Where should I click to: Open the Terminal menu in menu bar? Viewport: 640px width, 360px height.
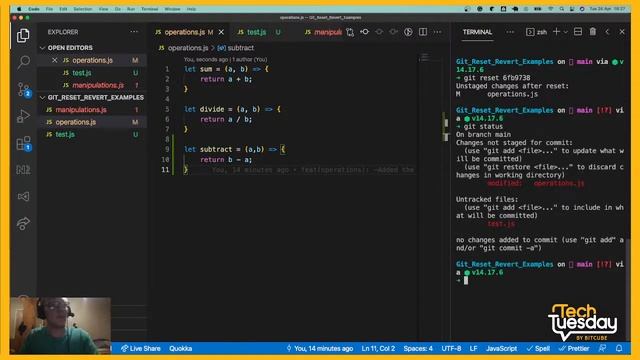tap(150, 9)
